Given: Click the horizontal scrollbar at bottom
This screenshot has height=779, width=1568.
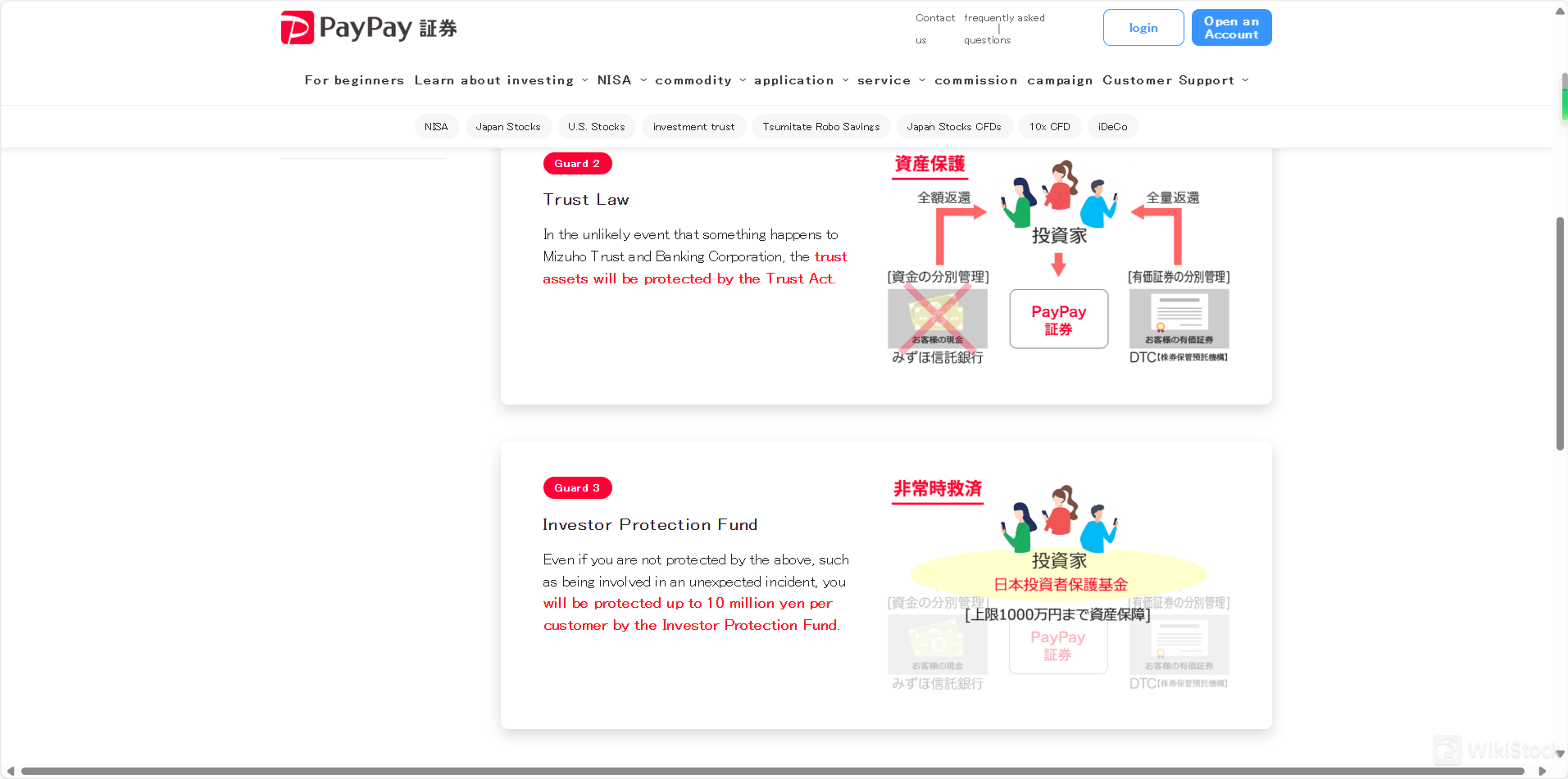Looking at the screenshot, I should (772, 771).
